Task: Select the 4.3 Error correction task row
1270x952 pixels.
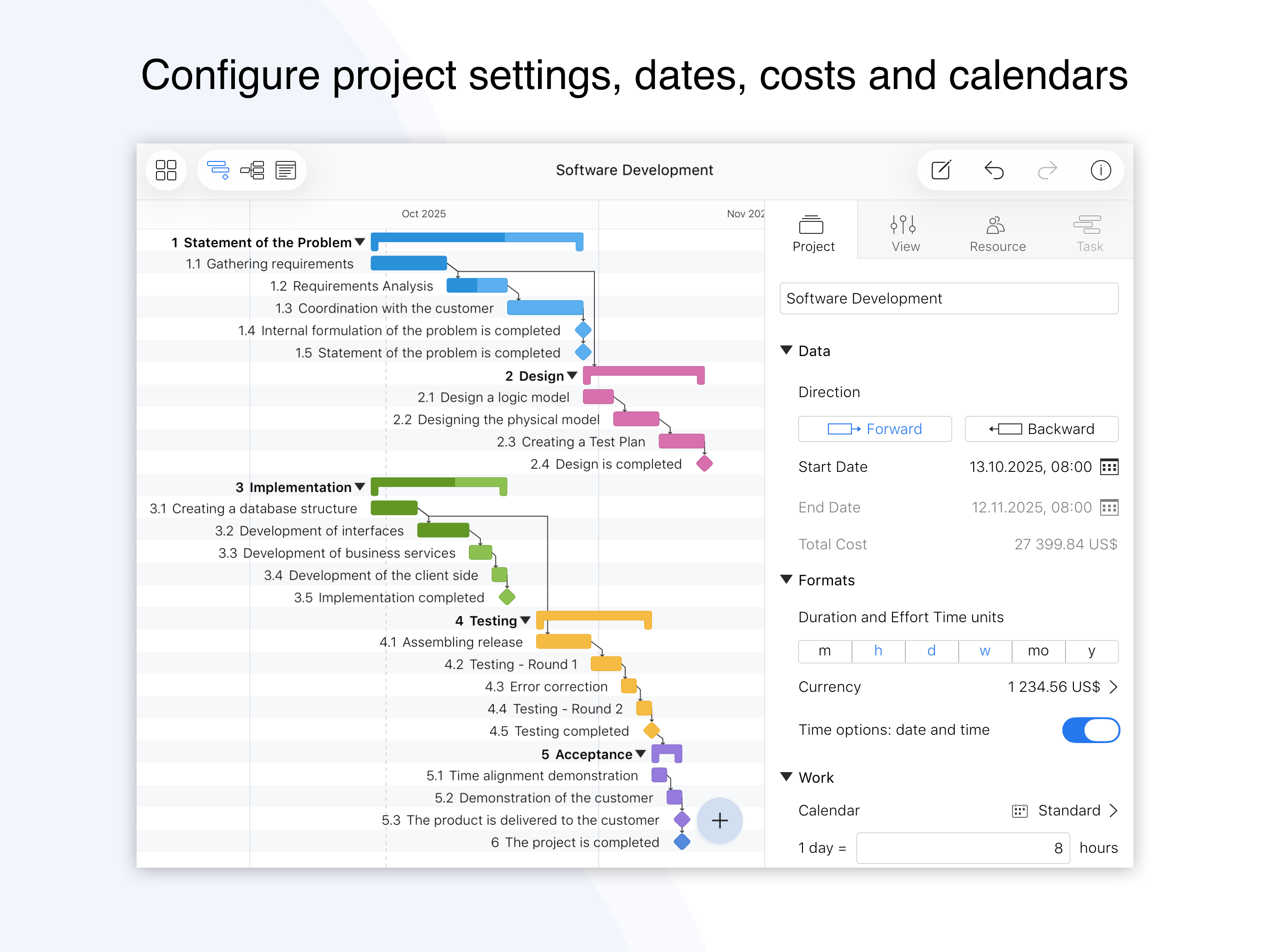Action: 451,686
